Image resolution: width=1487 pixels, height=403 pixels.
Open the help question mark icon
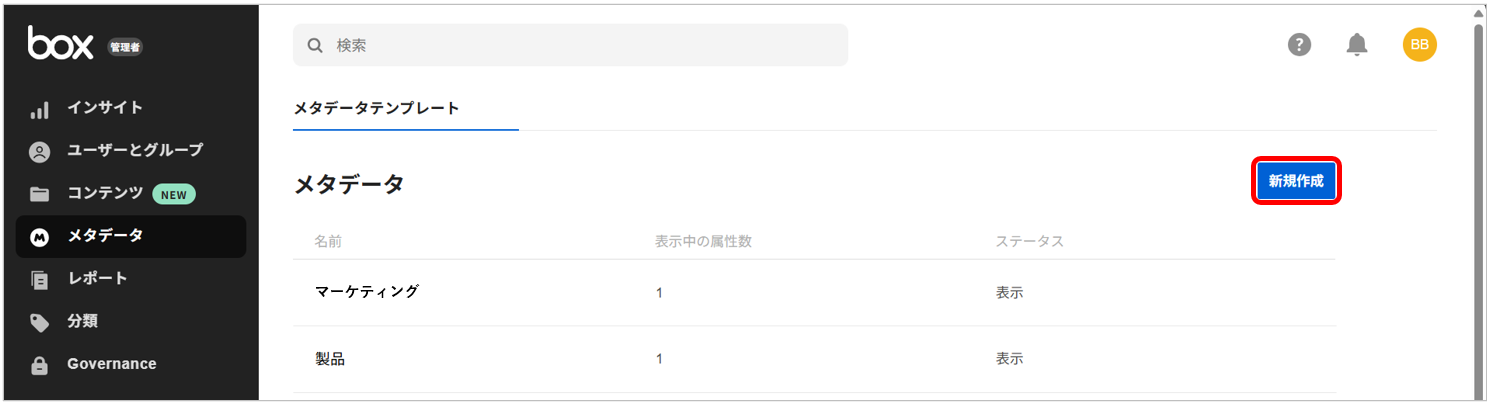pos(1299,44)
